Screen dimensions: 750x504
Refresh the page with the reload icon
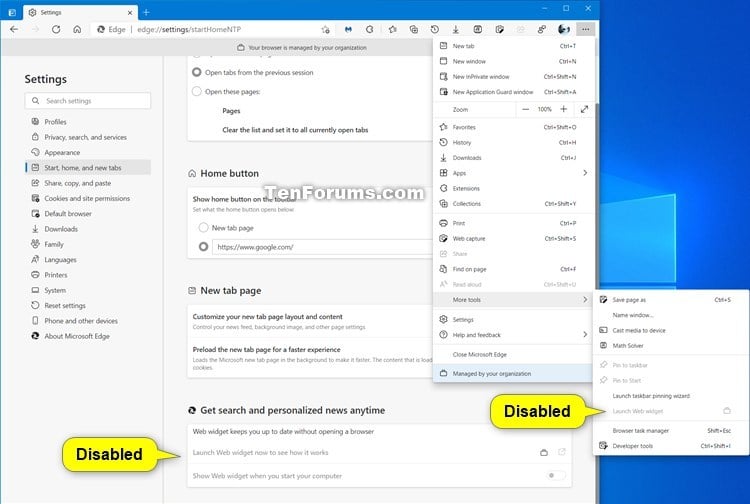coord(56,29)
